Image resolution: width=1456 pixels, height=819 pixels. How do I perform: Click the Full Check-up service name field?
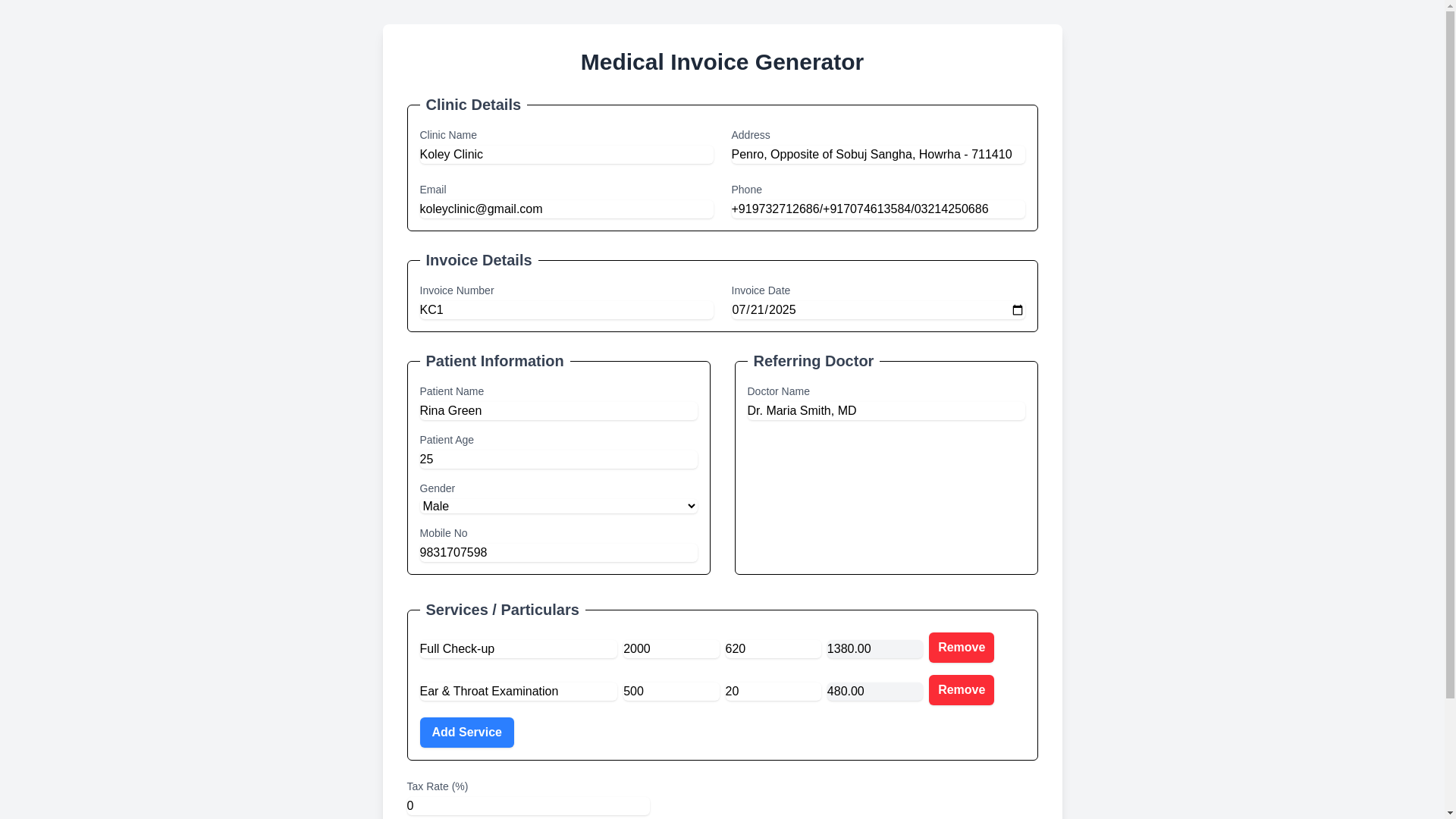click(x=518, y=649)
